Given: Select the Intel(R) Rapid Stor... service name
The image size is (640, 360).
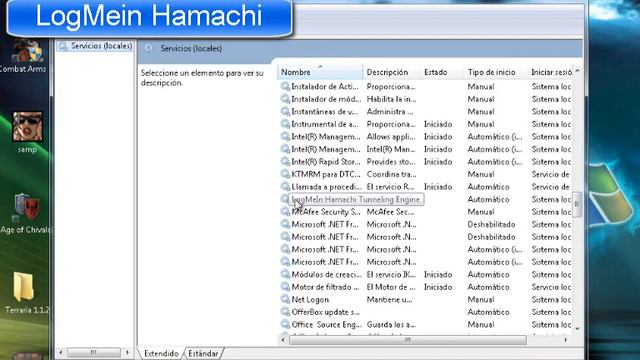Looking at the screenshot, I should click(326, 162).
